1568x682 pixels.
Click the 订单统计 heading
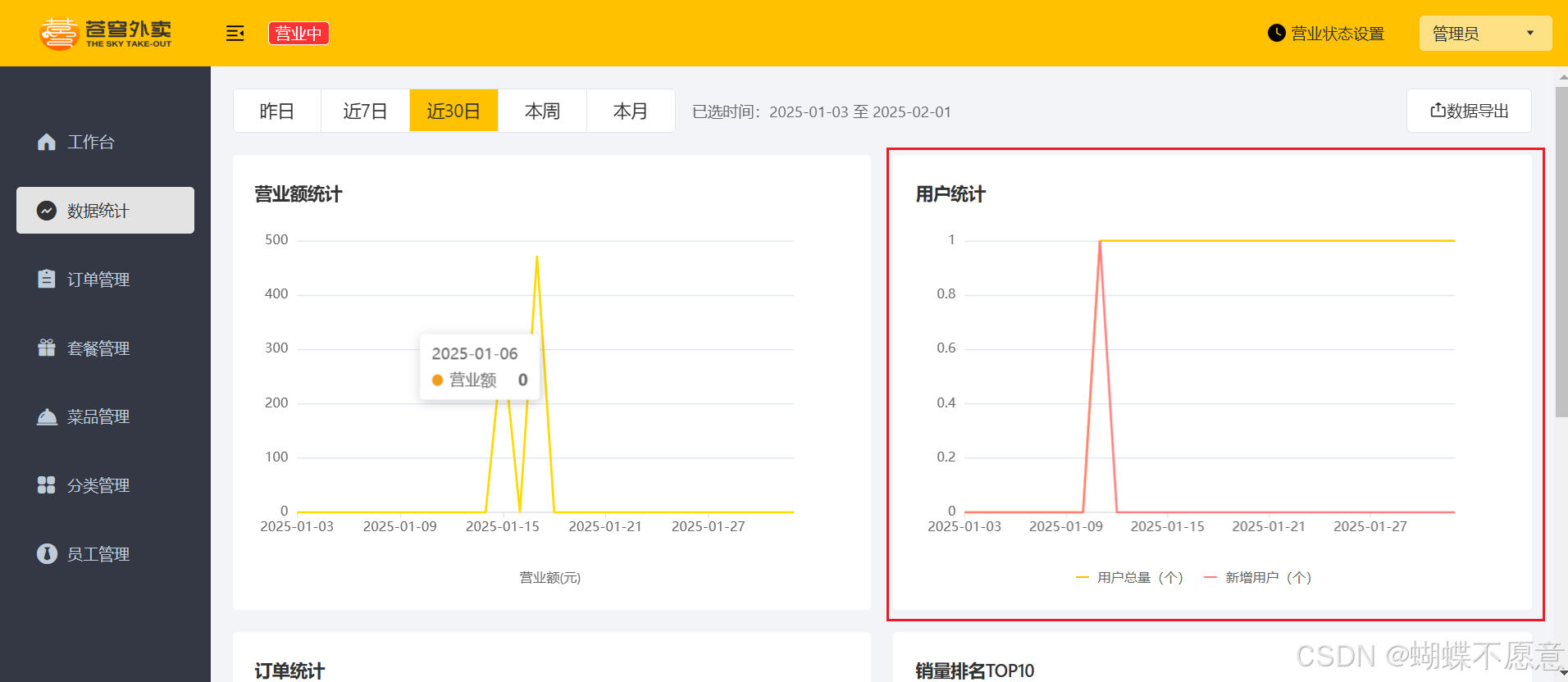(x=289, y=671)
